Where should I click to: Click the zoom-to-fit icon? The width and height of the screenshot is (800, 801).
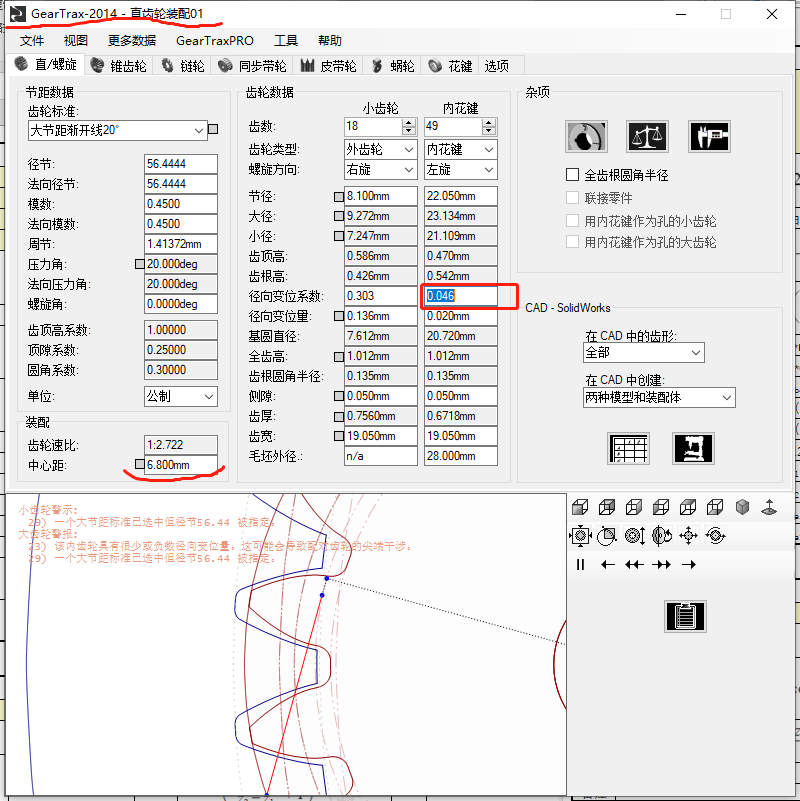coord(580,536)
